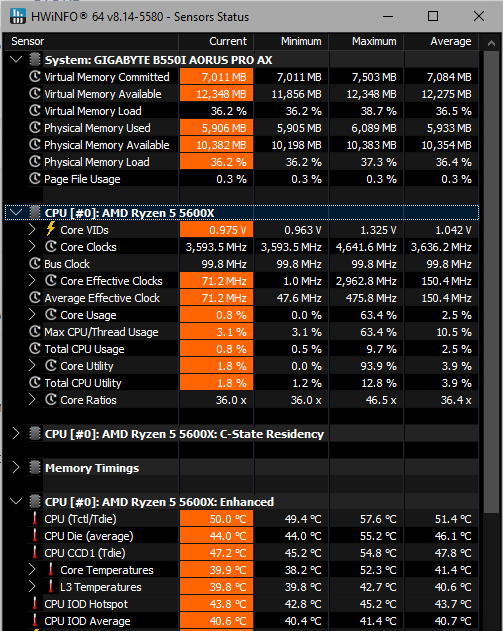Click thermometer icon of CPU (Tctl/Tdie)

pos(35,518)
